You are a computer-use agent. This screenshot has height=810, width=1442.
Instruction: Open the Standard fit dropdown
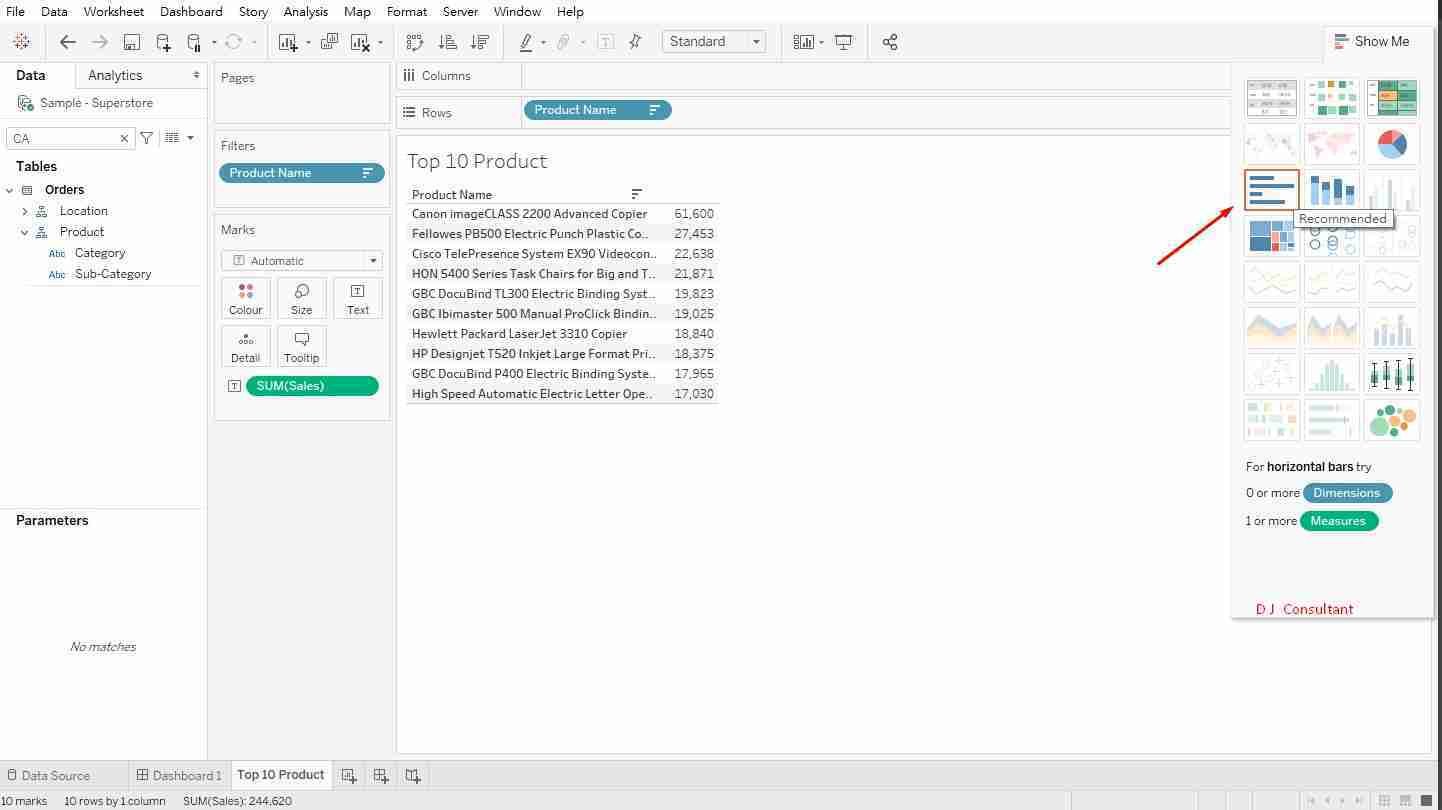click(713, 42)
